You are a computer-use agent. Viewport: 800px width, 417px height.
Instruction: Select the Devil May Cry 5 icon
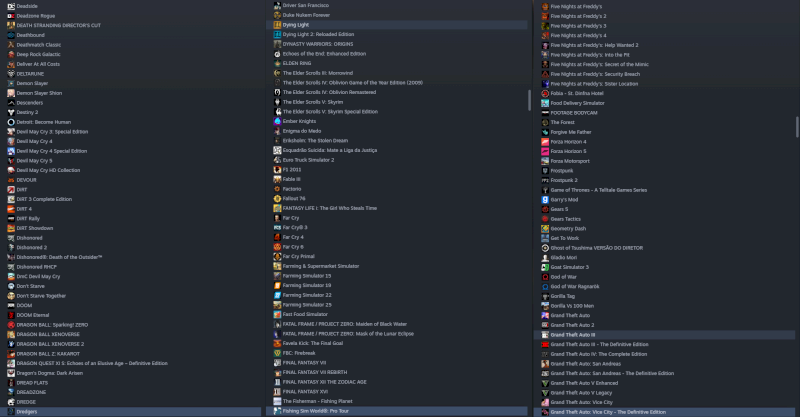(11, 161)
